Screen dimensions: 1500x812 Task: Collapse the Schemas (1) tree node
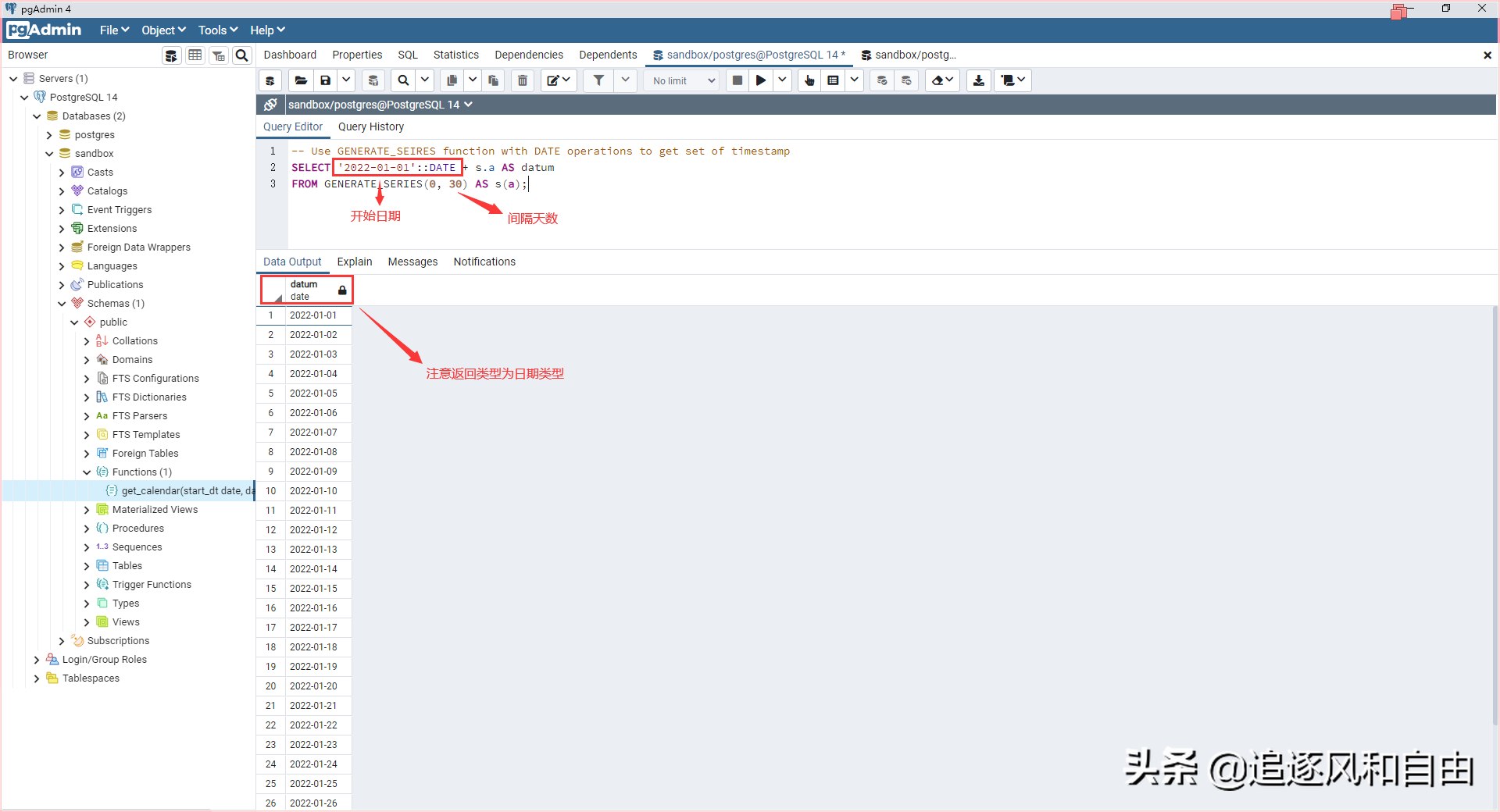coord(62,304)
